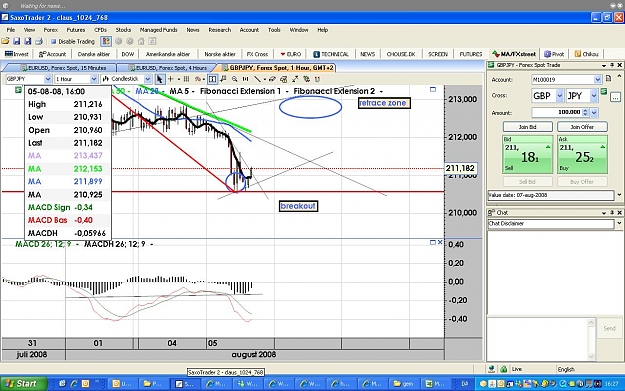Viewport: 625px width, 391px height.
Task: Click the percent icon in chart toolbar
Action: (198, 79)
